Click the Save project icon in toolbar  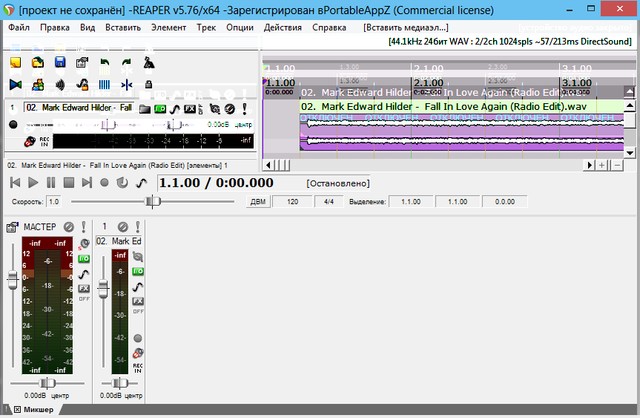60,63
